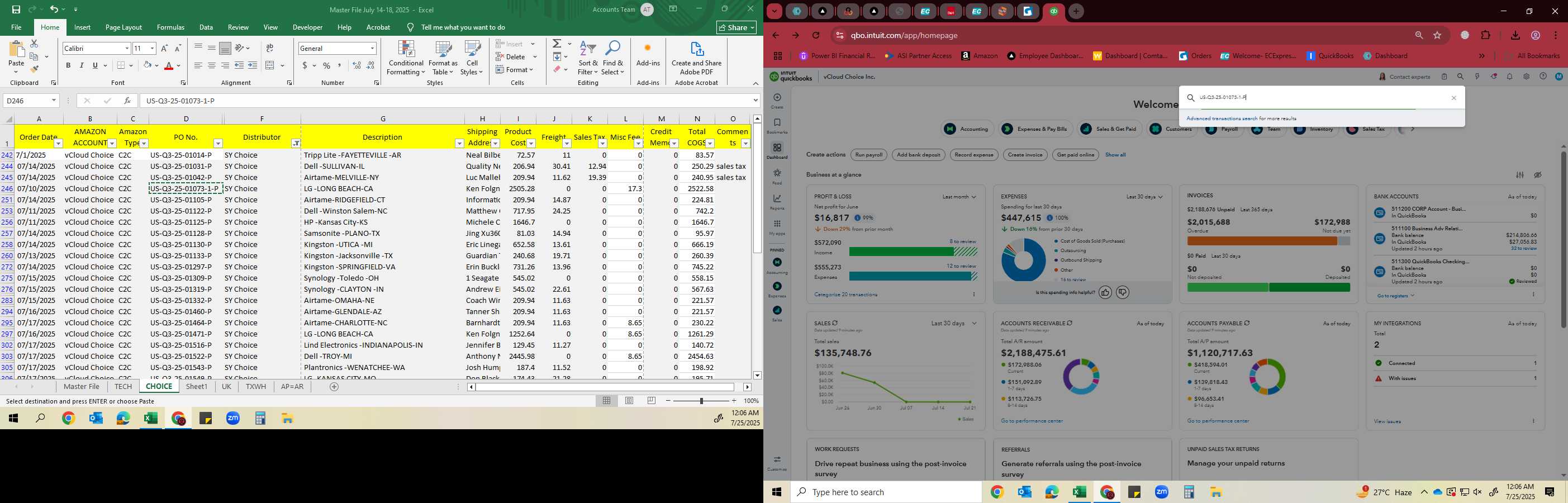Open Zoom app from right taskbar

point(1161,492)
